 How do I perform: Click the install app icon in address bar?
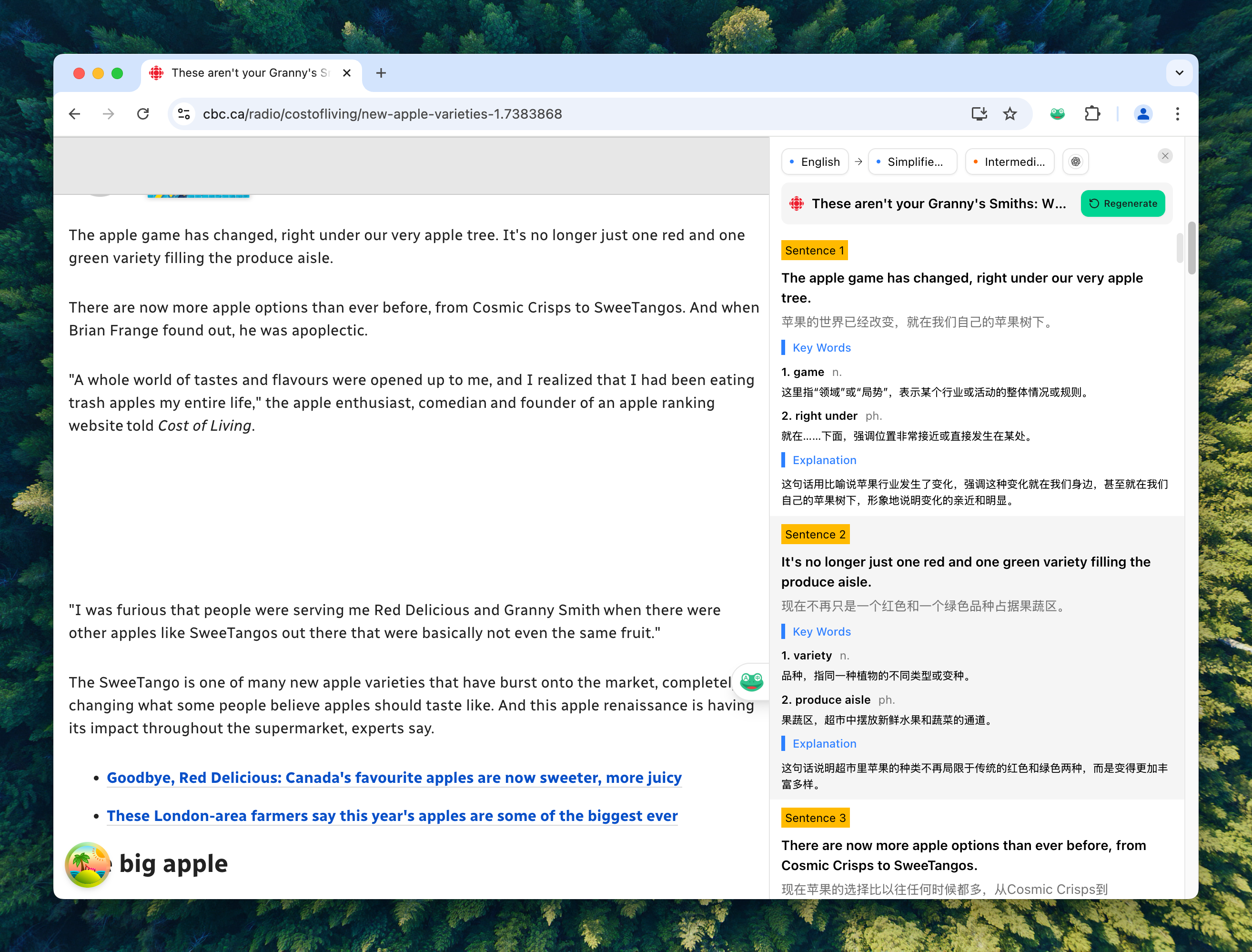pyautogui.click(x=979, y=114)
